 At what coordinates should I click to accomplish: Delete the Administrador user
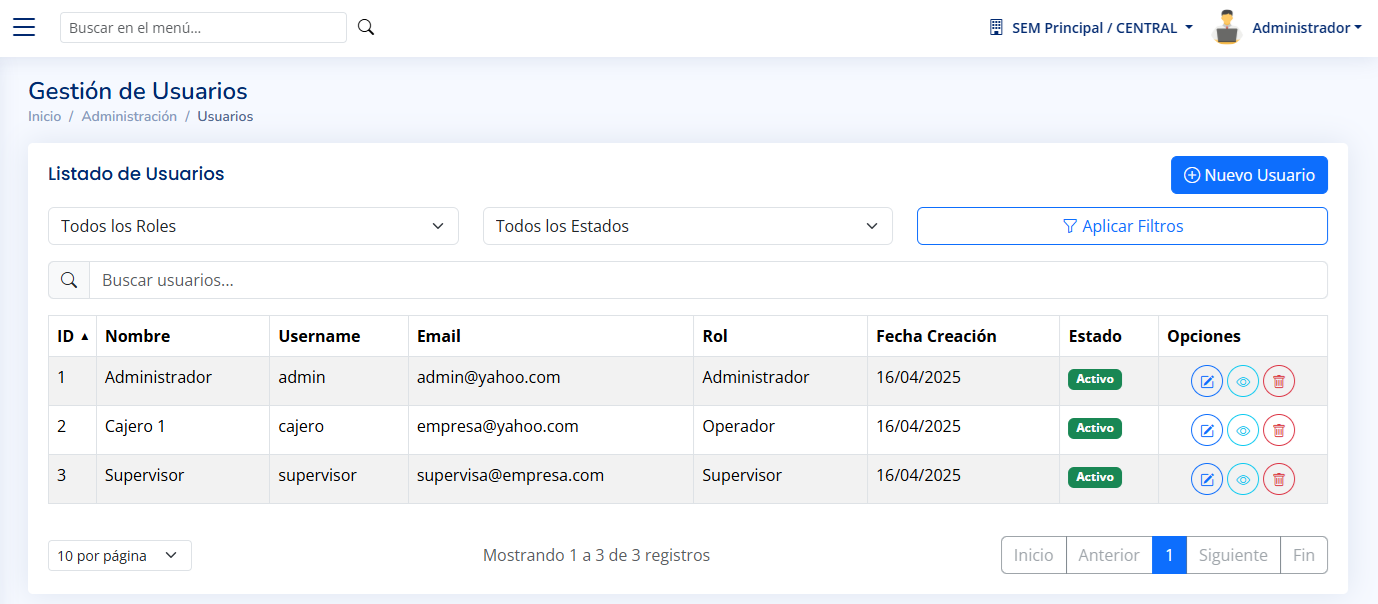(x=1279, y=381)
